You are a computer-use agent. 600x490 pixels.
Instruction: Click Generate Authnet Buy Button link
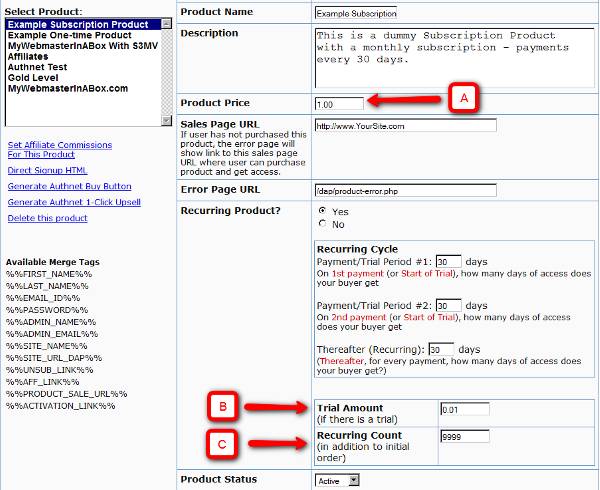point(69,187)
